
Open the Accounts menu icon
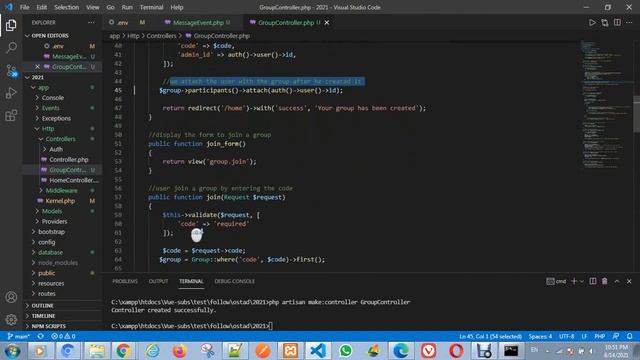(11, 297)
